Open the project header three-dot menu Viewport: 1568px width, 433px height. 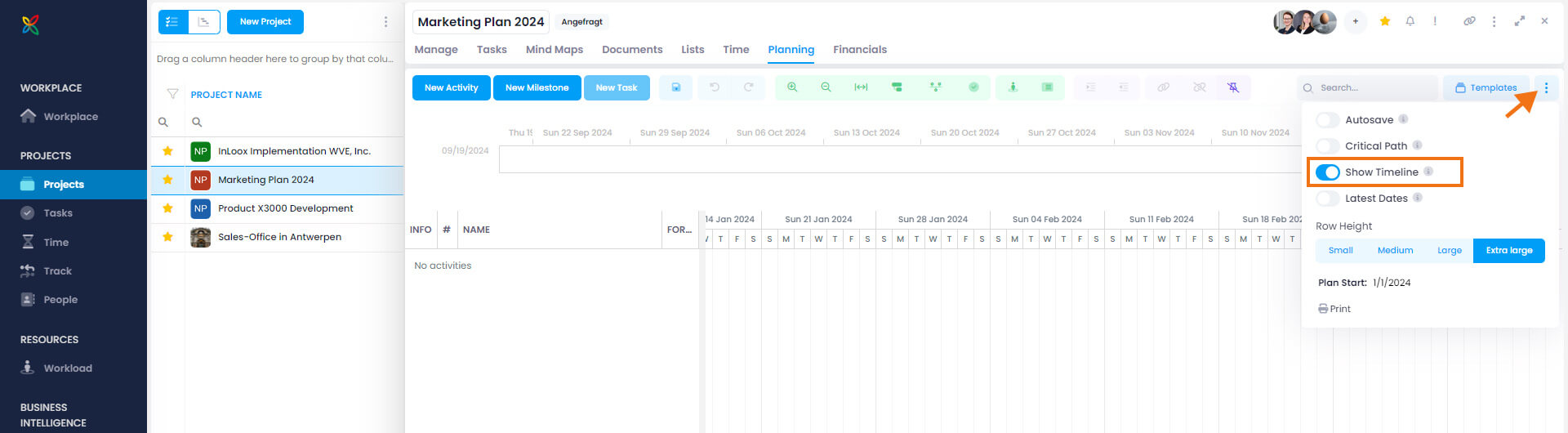click(x=1494, y=22)
